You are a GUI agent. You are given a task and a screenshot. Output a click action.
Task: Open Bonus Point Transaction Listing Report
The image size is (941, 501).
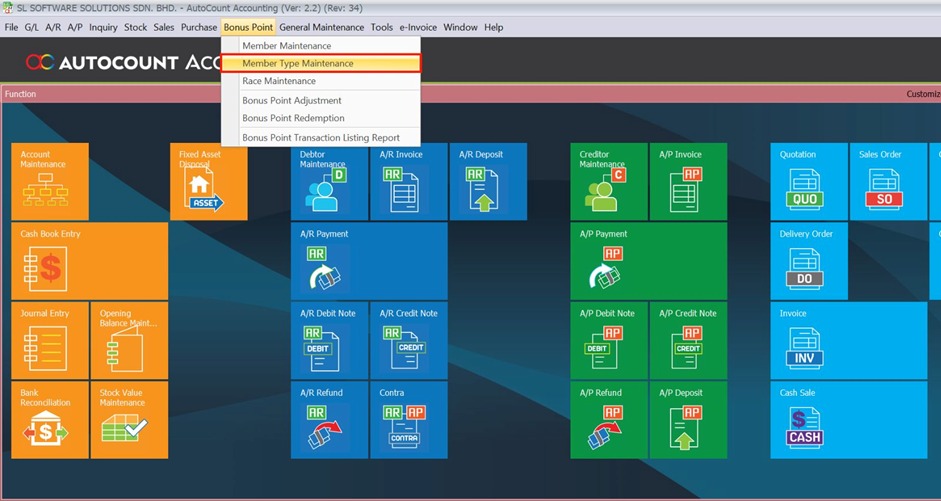(320, 138)
